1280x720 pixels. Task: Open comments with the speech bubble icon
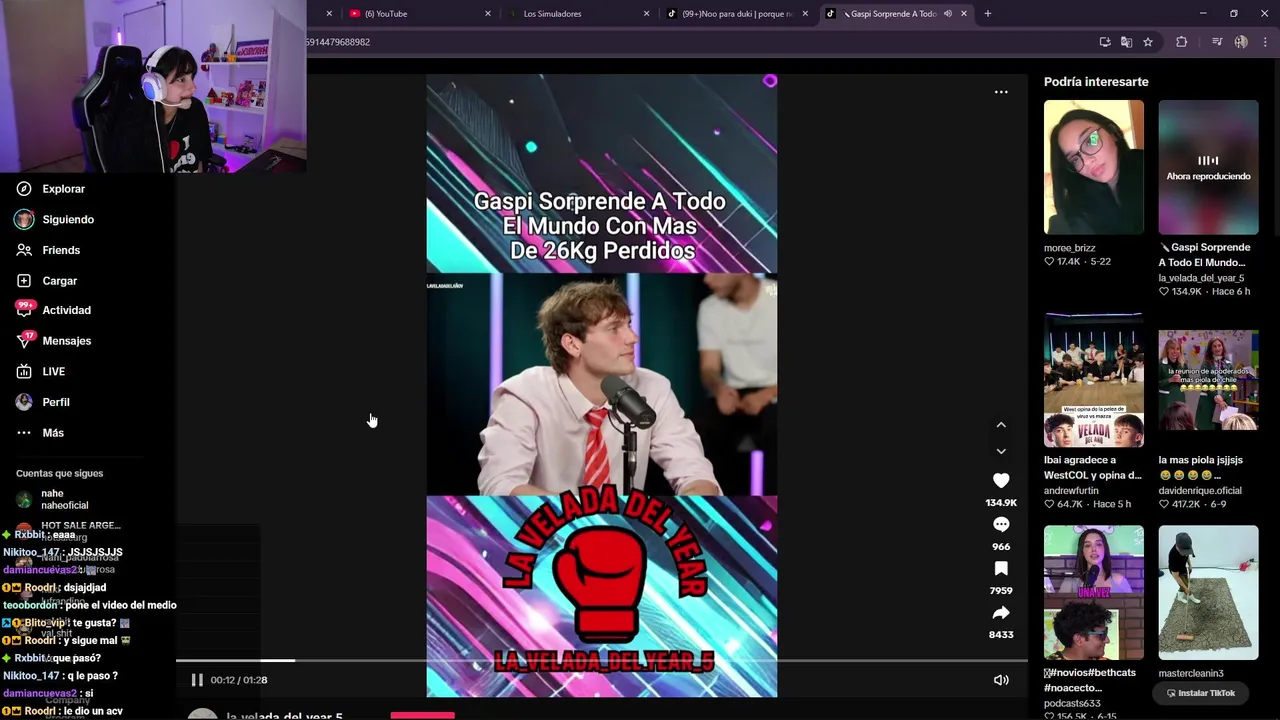tap(1001, 525)
